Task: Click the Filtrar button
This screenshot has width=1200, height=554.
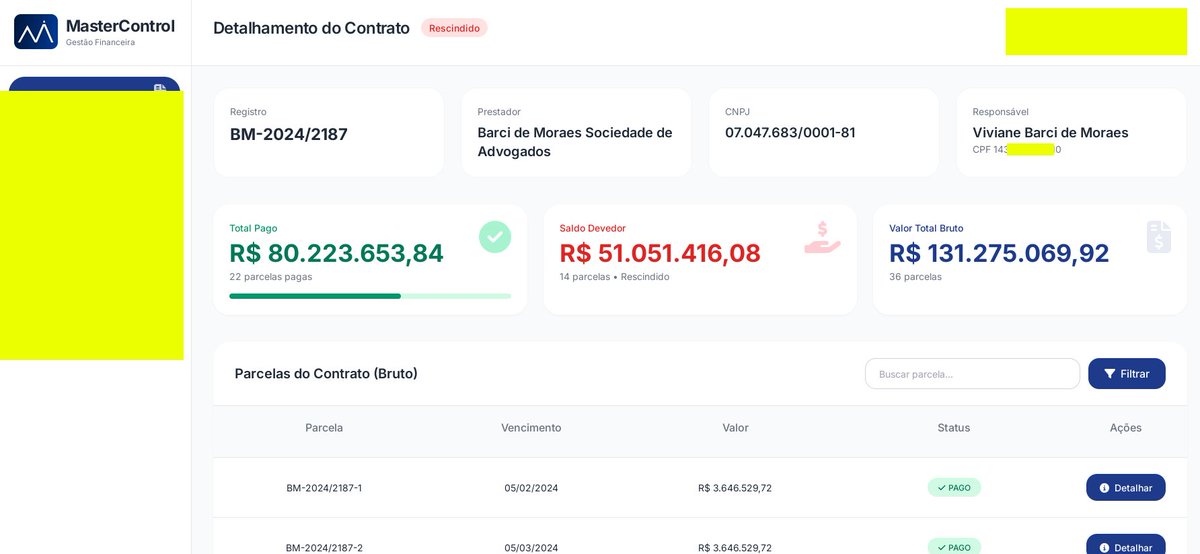Action: point(1127,374)
